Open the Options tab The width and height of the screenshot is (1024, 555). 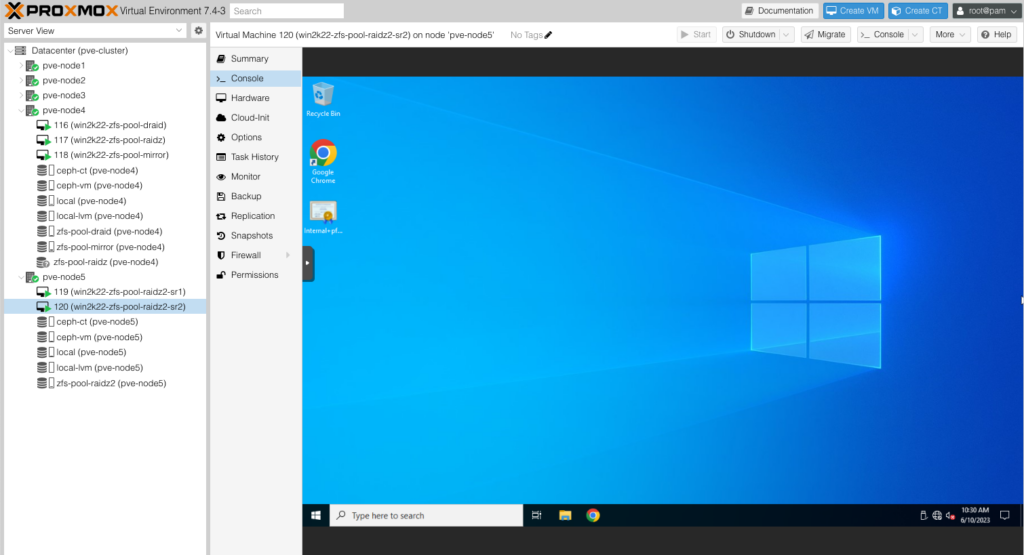pos(255,137)
